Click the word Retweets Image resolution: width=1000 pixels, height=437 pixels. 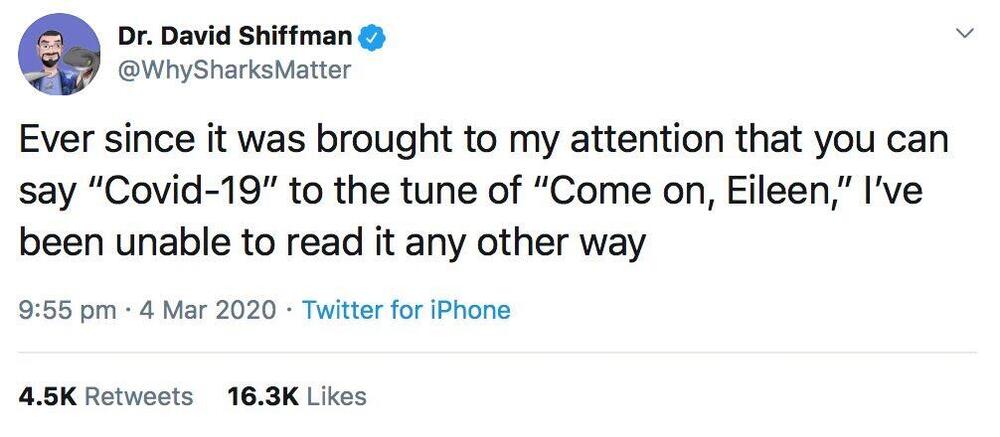tap(139, 396)
